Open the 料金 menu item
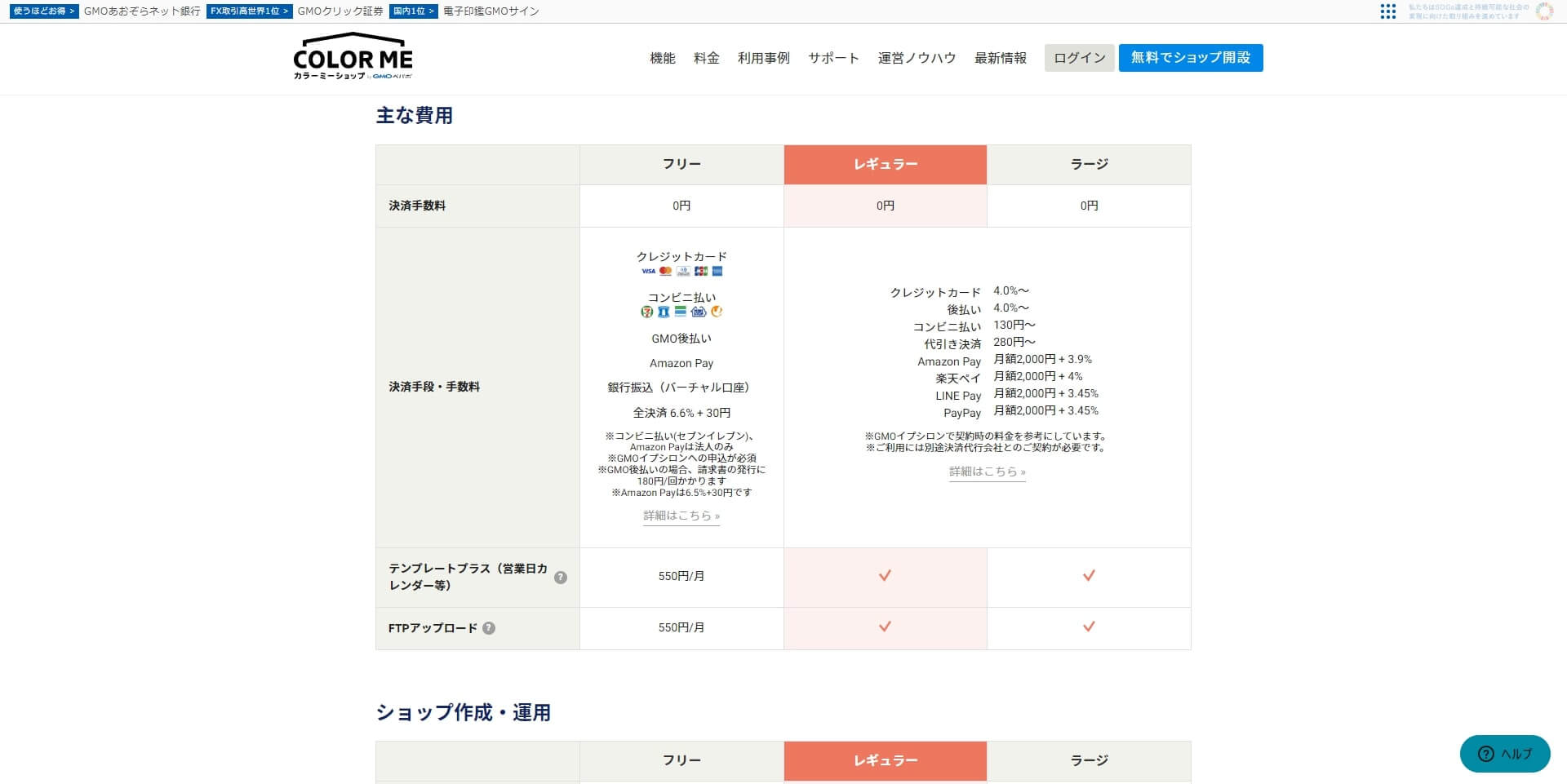 tap(706, 58)
